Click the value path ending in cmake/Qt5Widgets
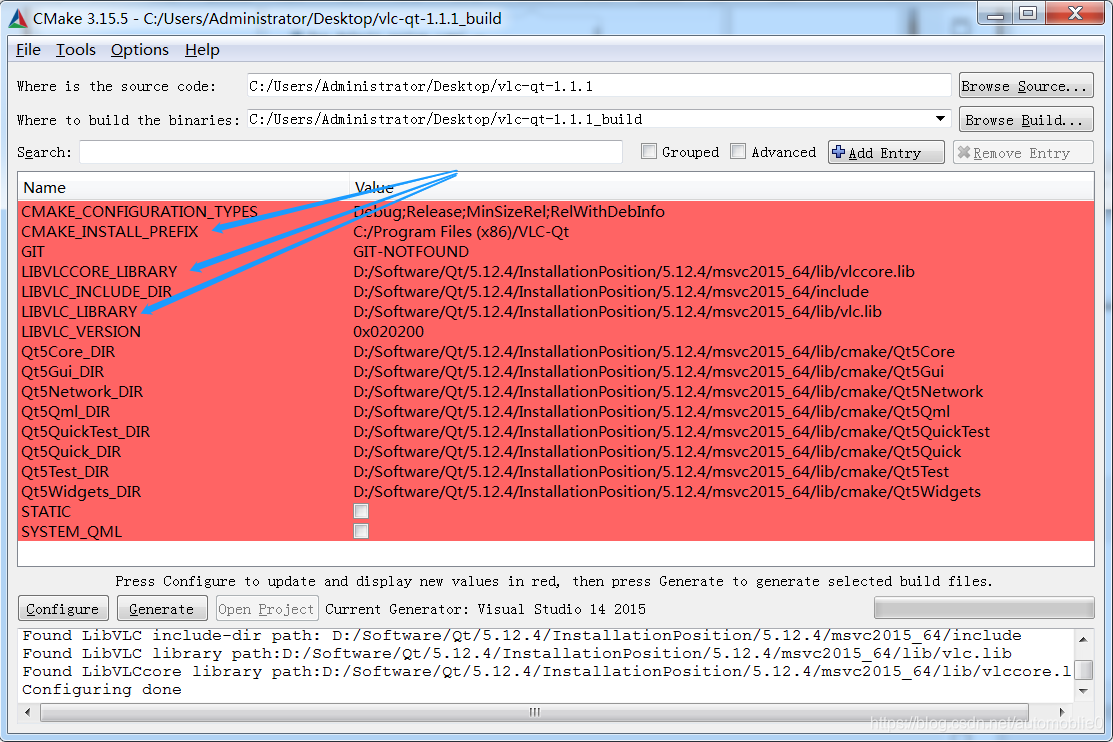 tap(667, 491)
